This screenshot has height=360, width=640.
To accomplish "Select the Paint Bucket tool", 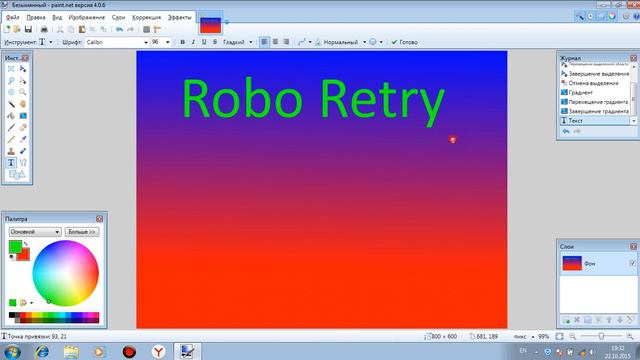I will tap(11, 116).
